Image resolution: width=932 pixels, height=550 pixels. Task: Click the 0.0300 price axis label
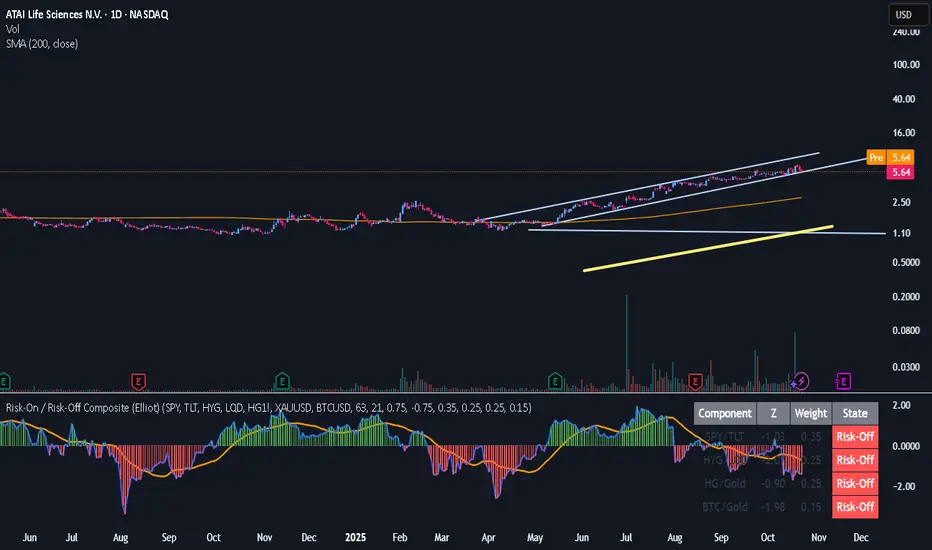coord(906,367)
